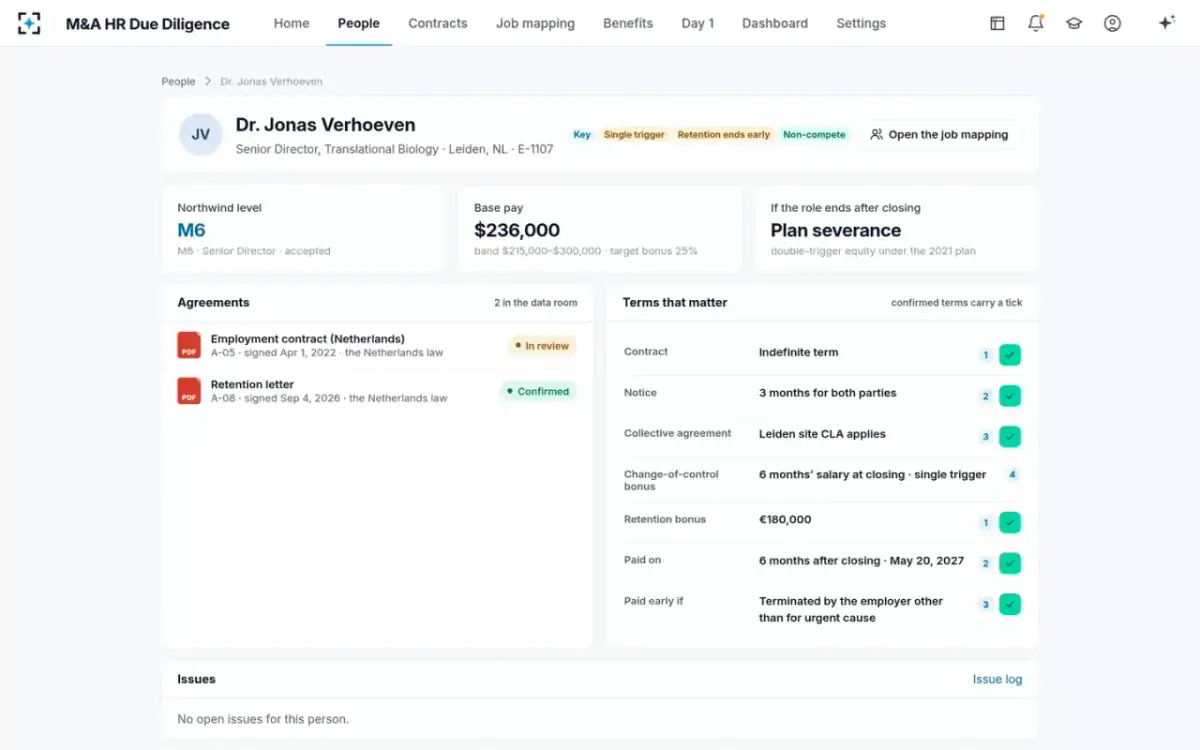Screen dimensions: 1200x750
Task: Click the PDF icon for Employment contract
Action: [x=189, y=345]
